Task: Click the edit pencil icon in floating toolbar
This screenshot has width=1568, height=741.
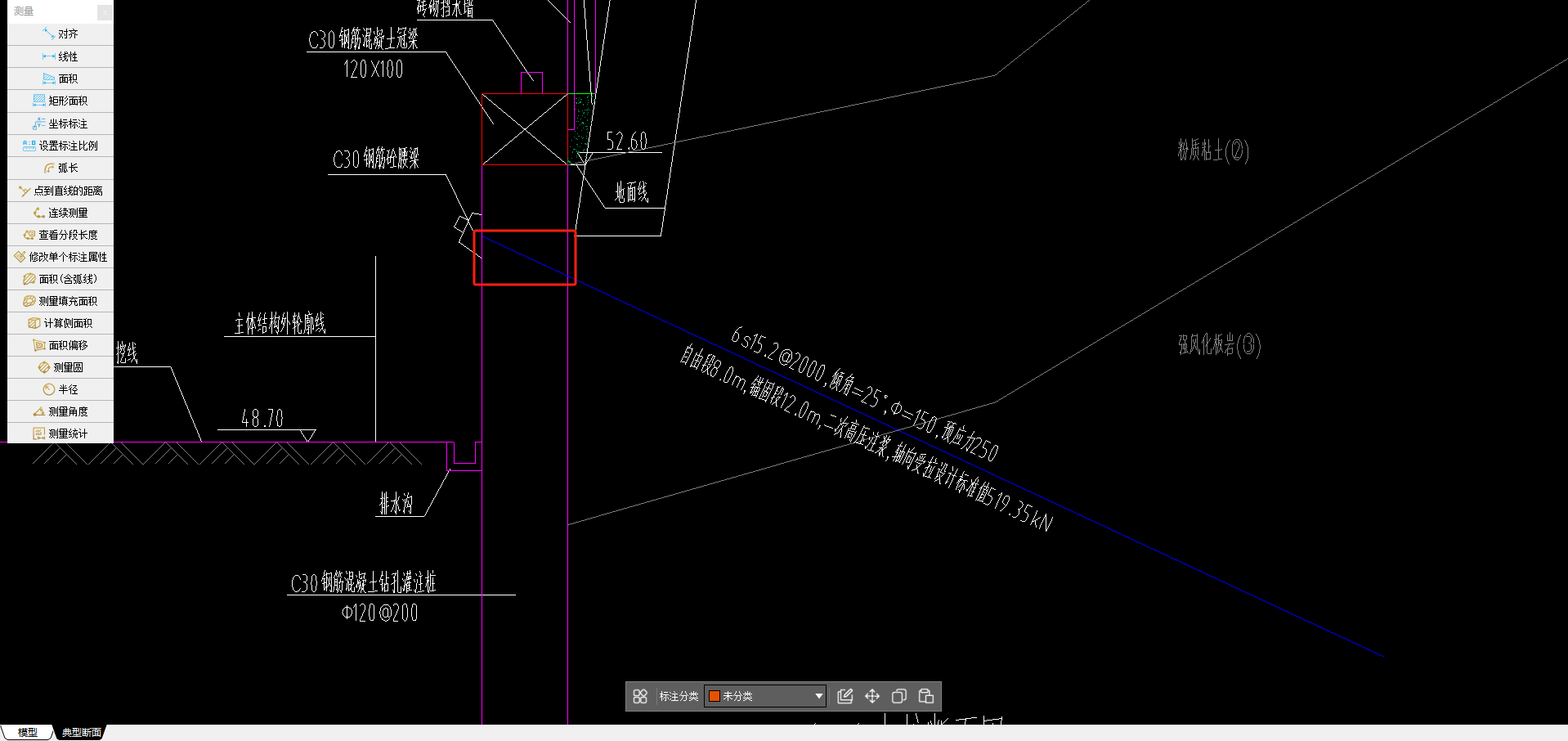Action: click(x=845, y=696)
